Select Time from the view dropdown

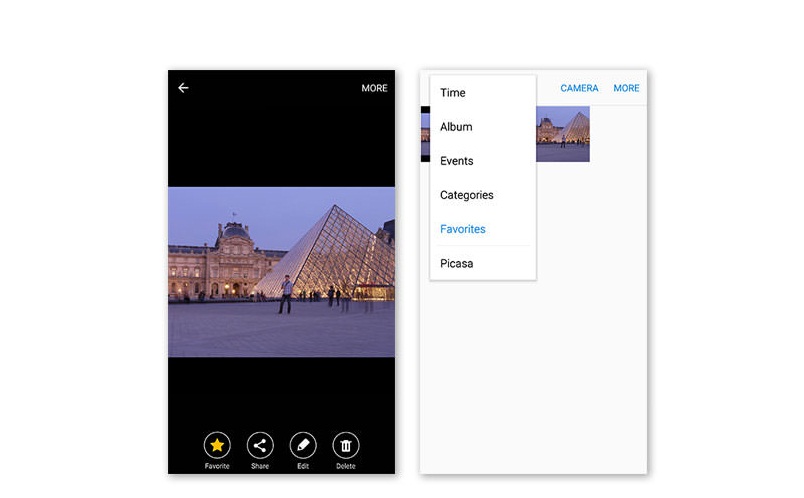(x=453, y=93)
